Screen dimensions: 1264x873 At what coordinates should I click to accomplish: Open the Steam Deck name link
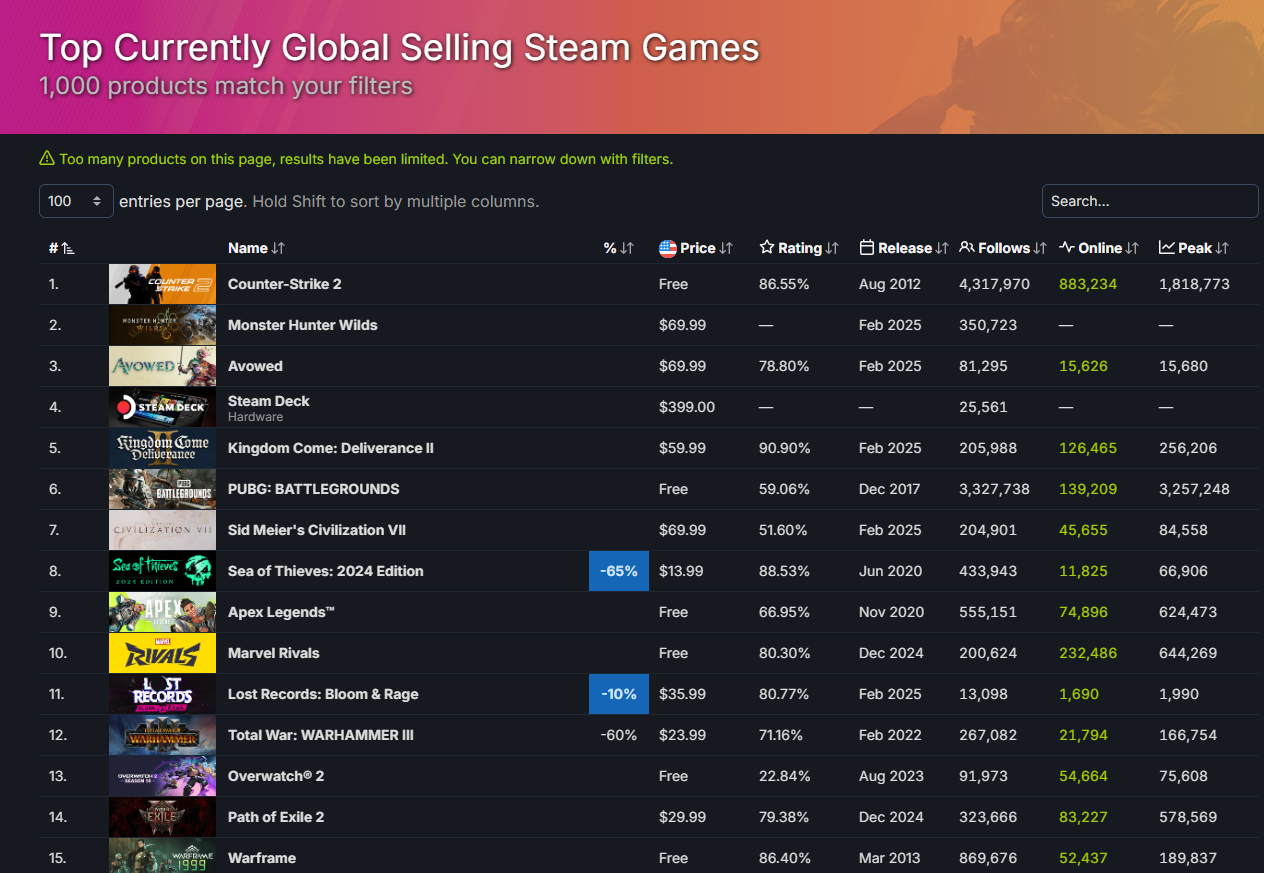269,401
